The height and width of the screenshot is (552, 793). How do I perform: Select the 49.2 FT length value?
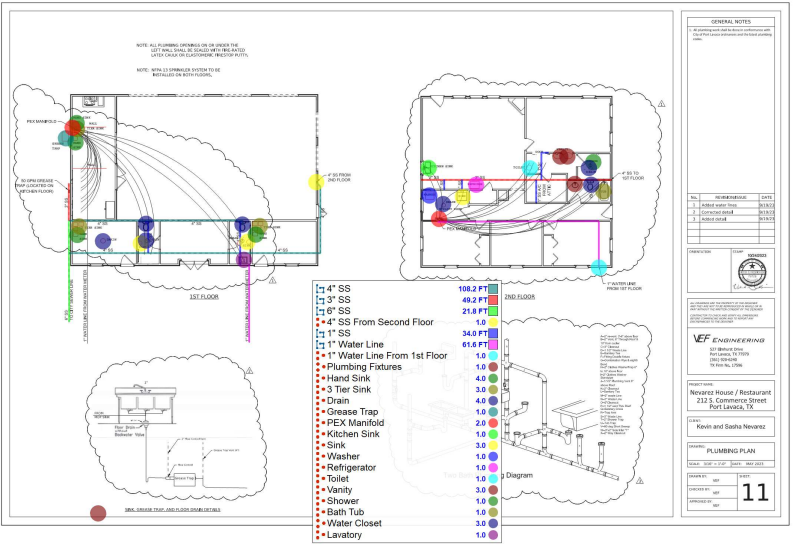474,300
